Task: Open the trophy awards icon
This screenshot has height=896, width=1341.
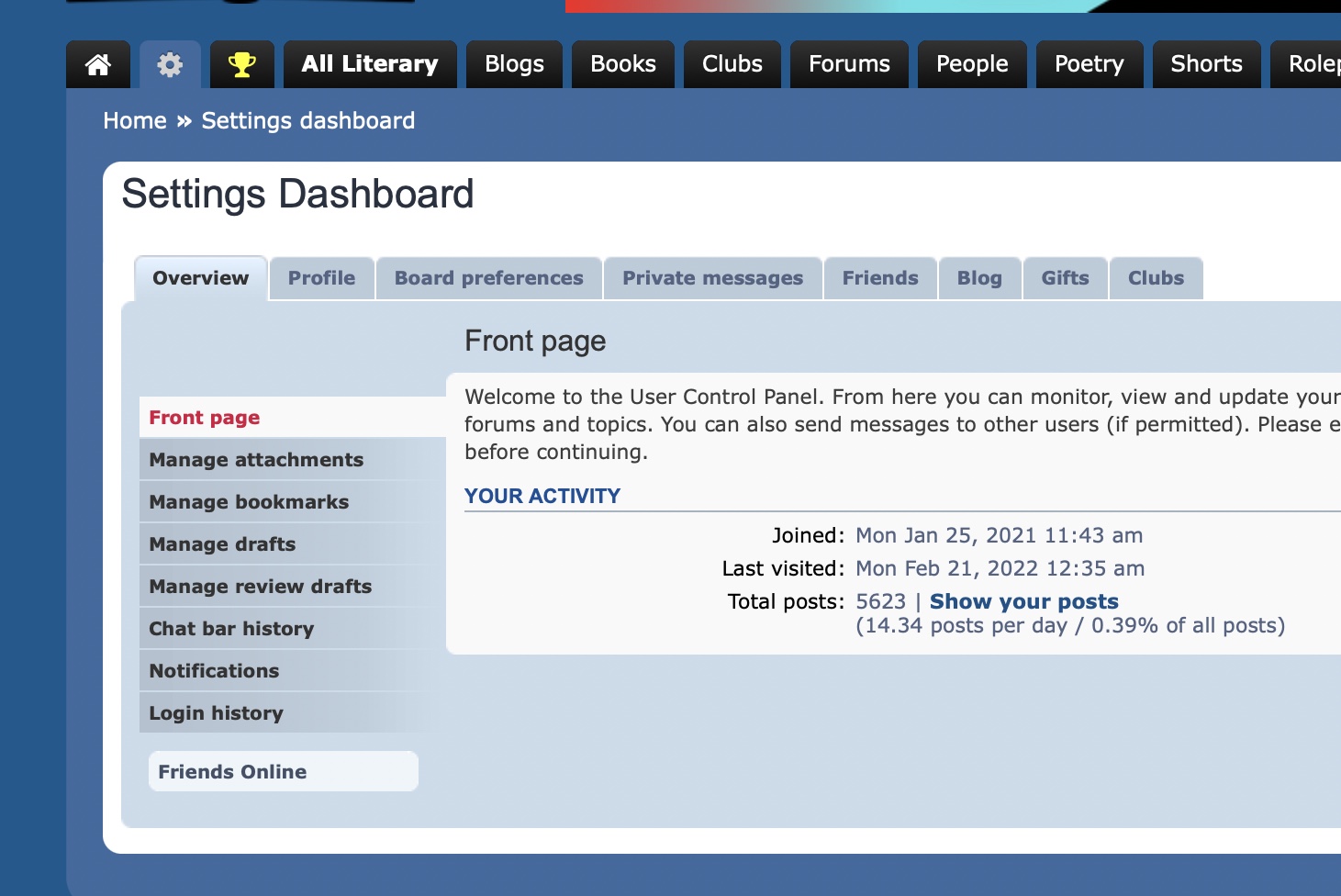Action: [x=242, y=64]
